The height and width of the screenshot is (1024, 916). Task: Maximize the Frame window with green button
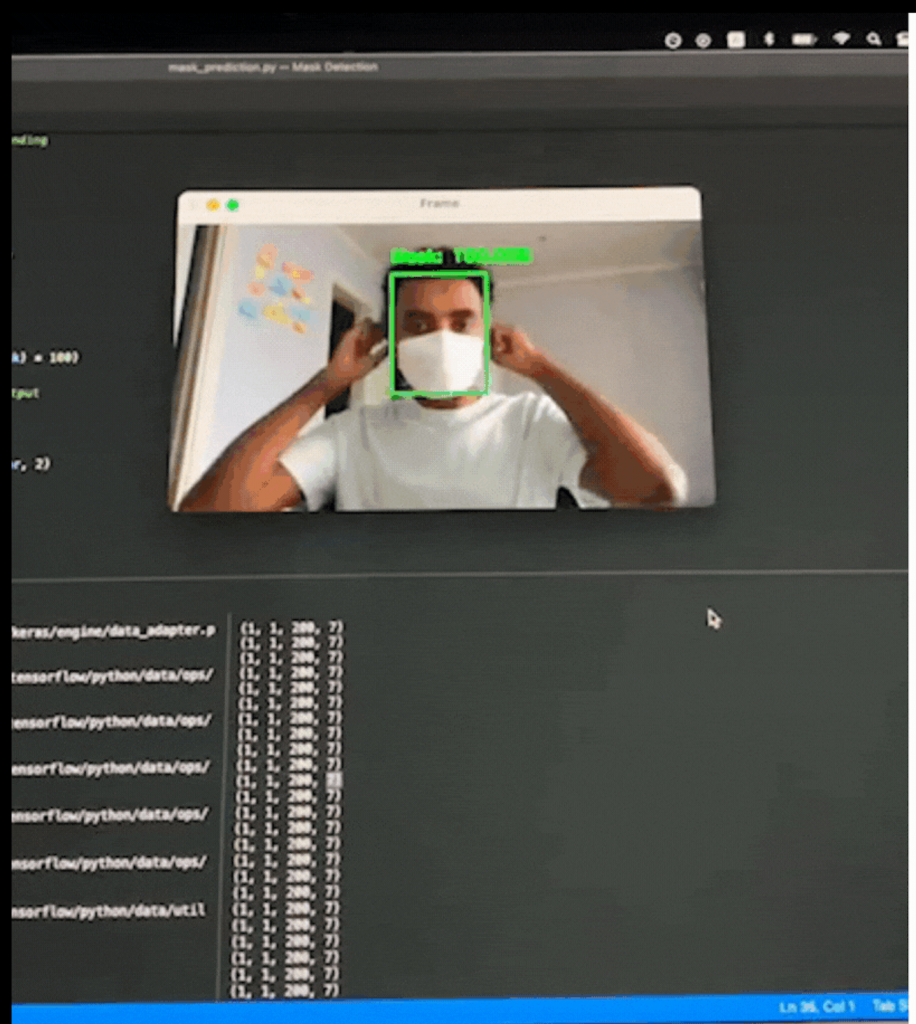point(233,204)
